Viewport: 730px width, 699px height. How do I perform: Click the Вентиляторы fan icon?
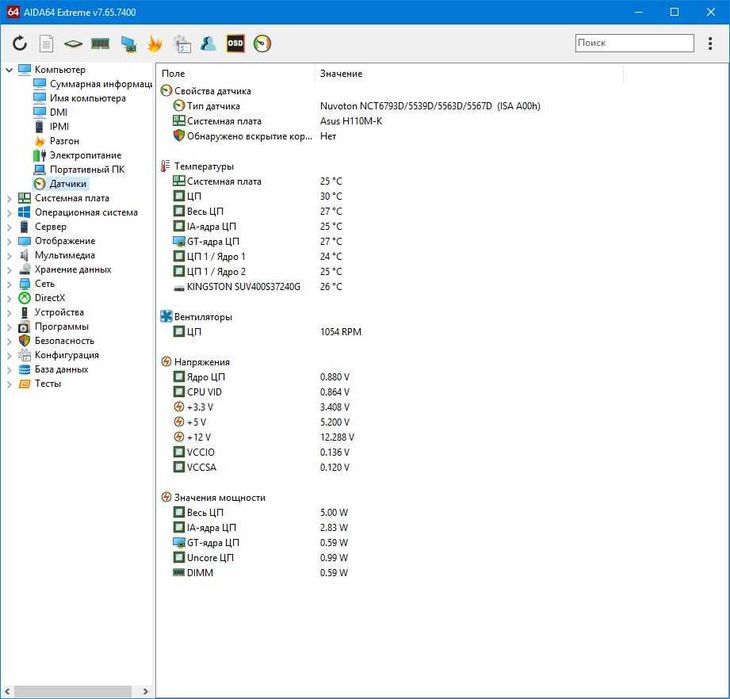[x=166, y=317]
